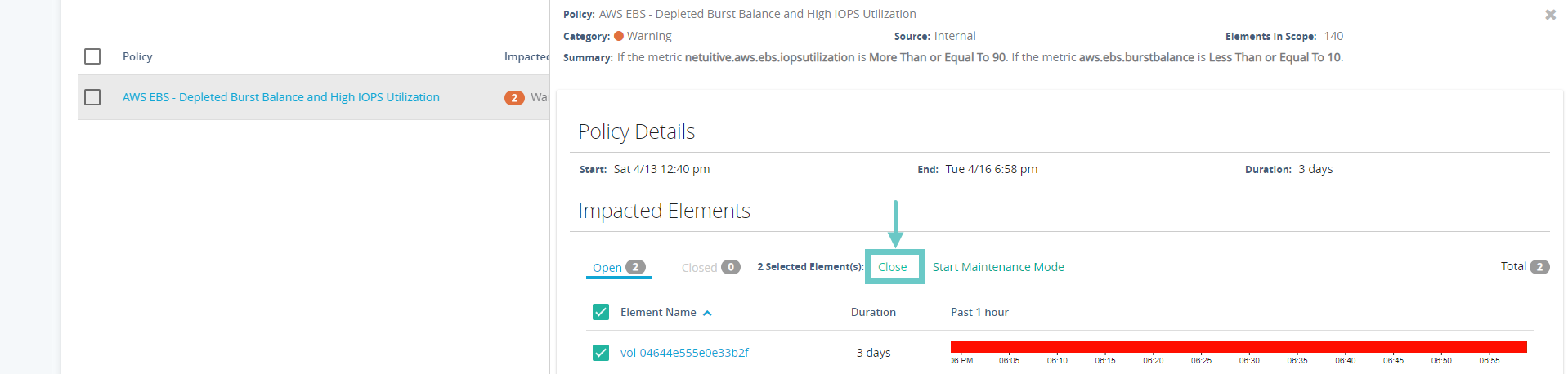Click the orange Warning category indicator

[619, 36]
